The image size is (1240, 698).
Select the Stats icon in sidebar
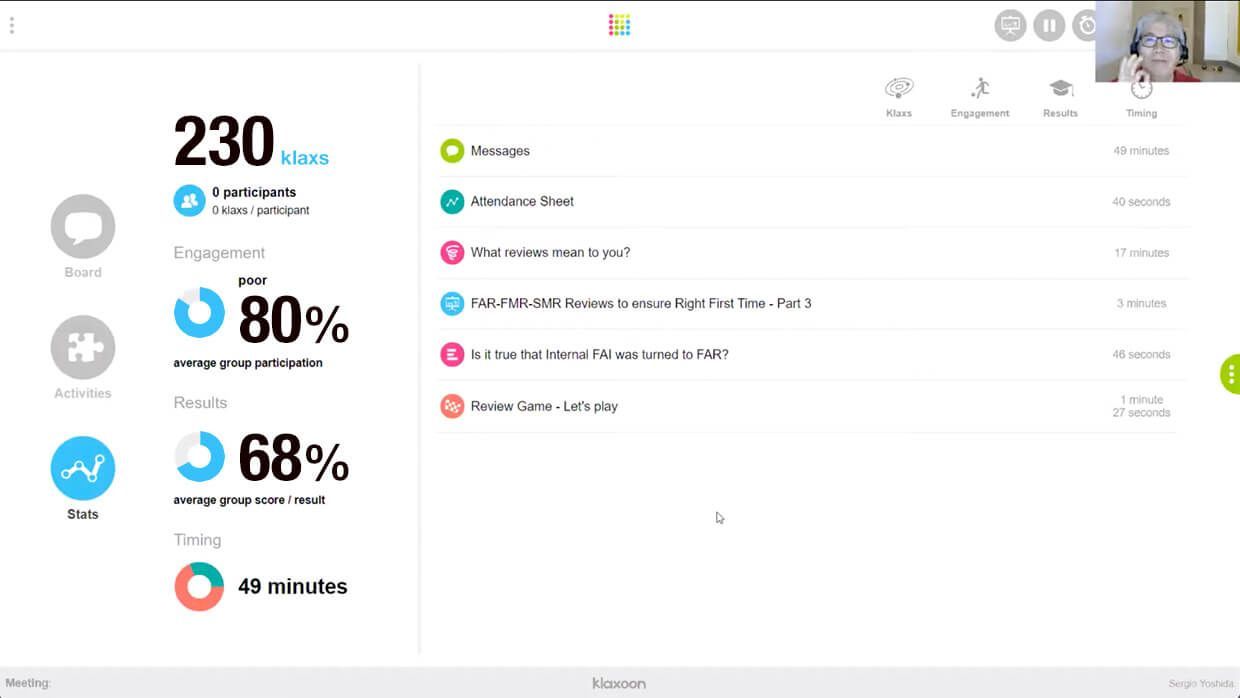(83, 469)
